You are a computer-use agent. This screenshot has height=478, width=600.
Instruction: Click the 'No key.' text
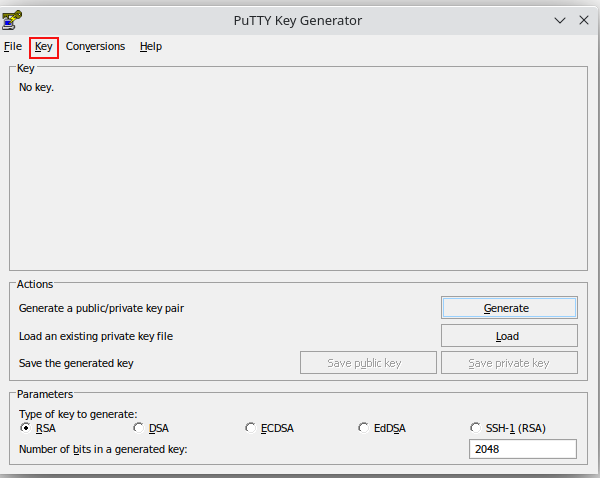pyautogui.click(x=36, y=87)
